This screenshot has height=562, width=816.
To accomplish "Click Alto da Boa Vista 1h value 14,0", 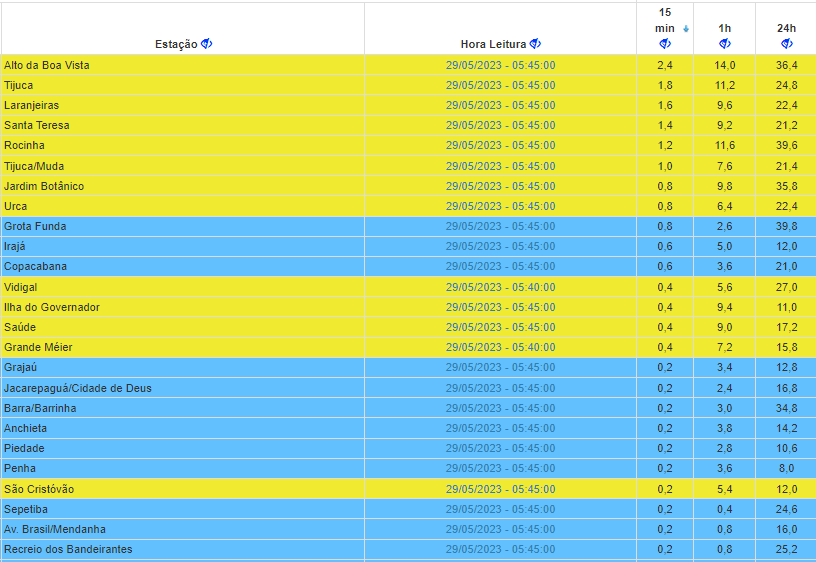I will tap(725, 65).
